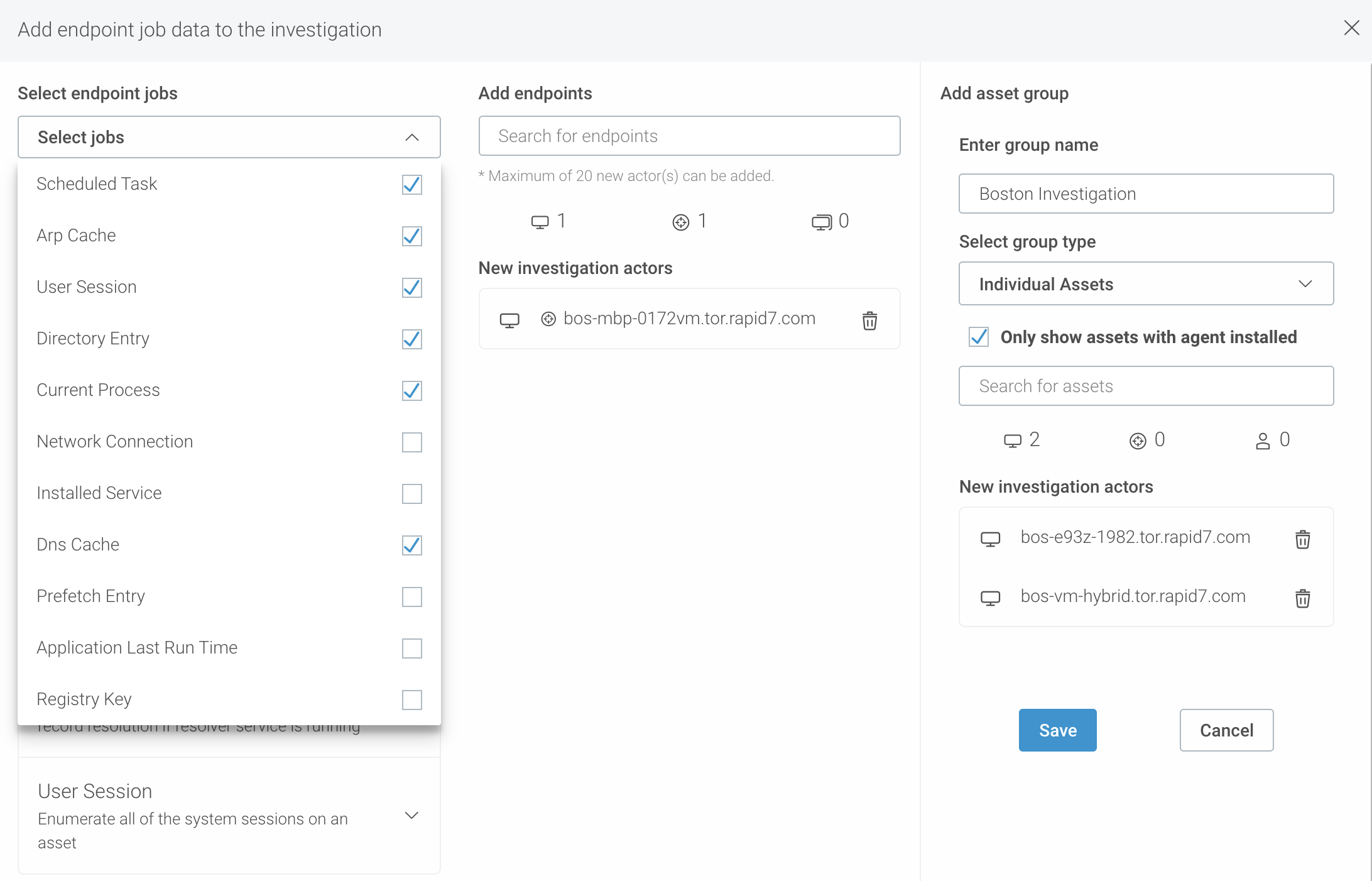1372x881 pixels.
Task: Select Prefetch Entry from jobs list
Action: pos(411,597)
